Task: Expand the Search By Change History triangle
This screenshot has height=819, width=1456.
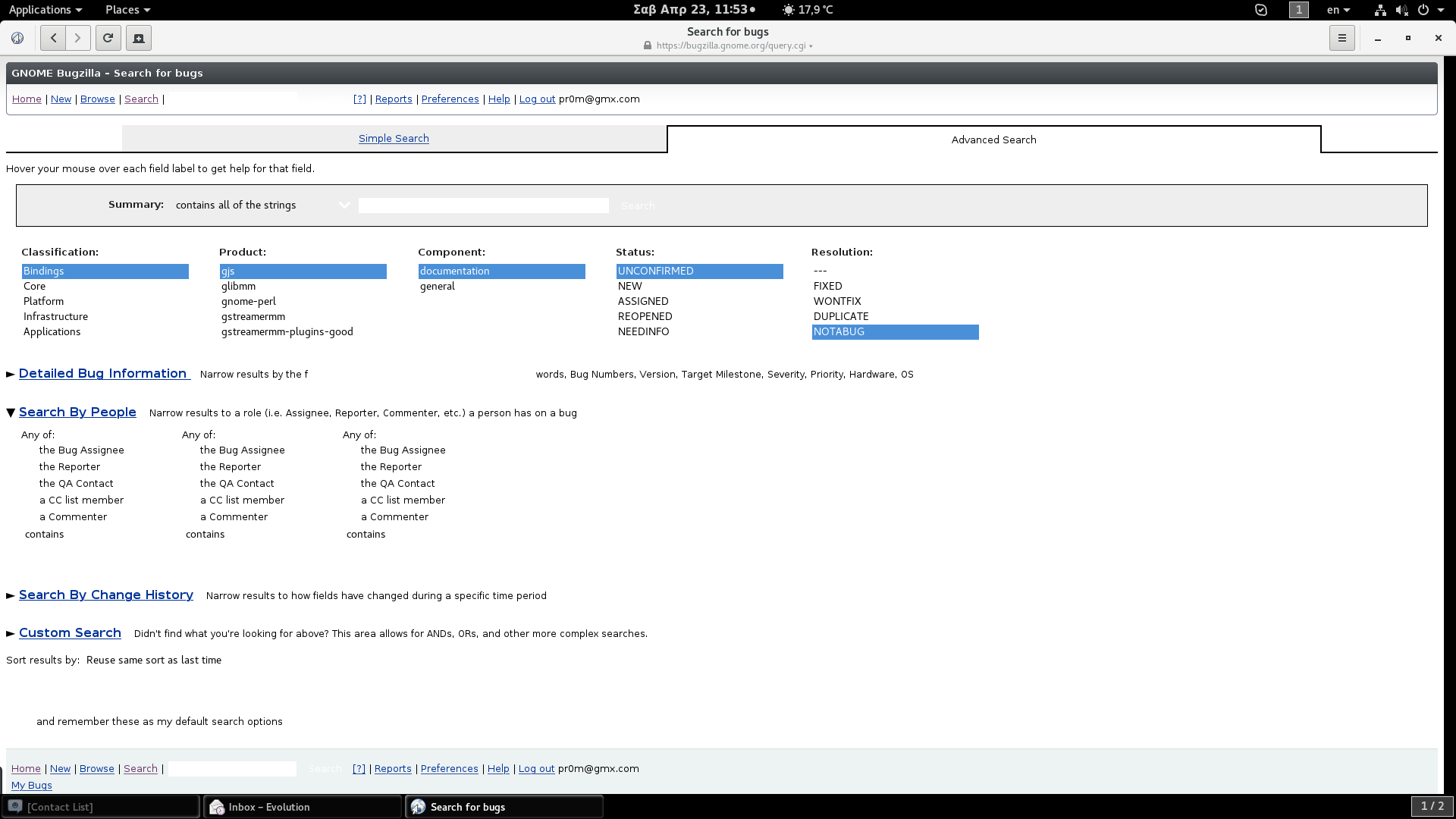Action: tap(11, 595)
